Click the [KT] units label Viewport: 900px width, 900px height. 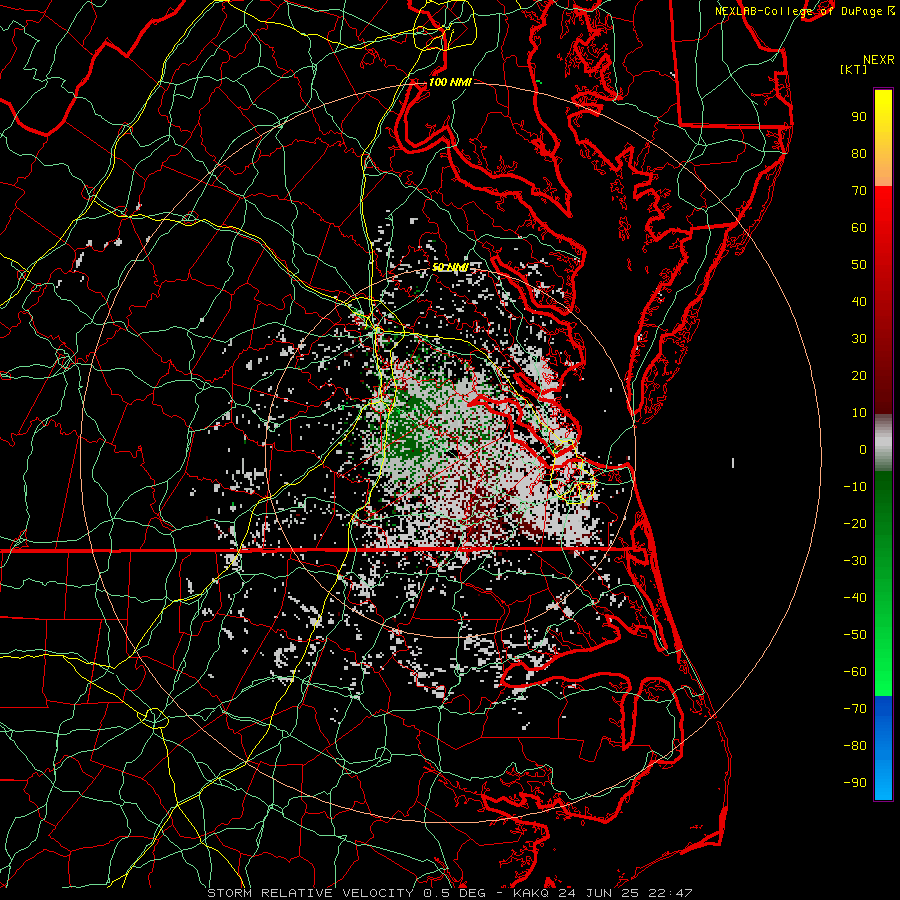(x=853, y=69)
